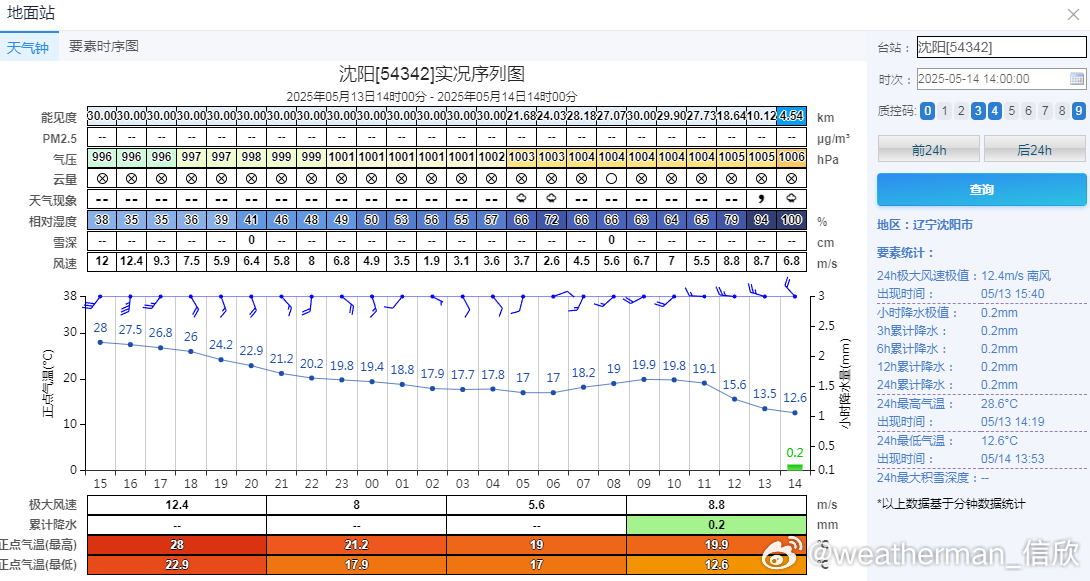The height and width of the screenshot is (581, 1090).
Task: Click the 累计降水 cell showing 0.2
Action: [x=716, y=525]
